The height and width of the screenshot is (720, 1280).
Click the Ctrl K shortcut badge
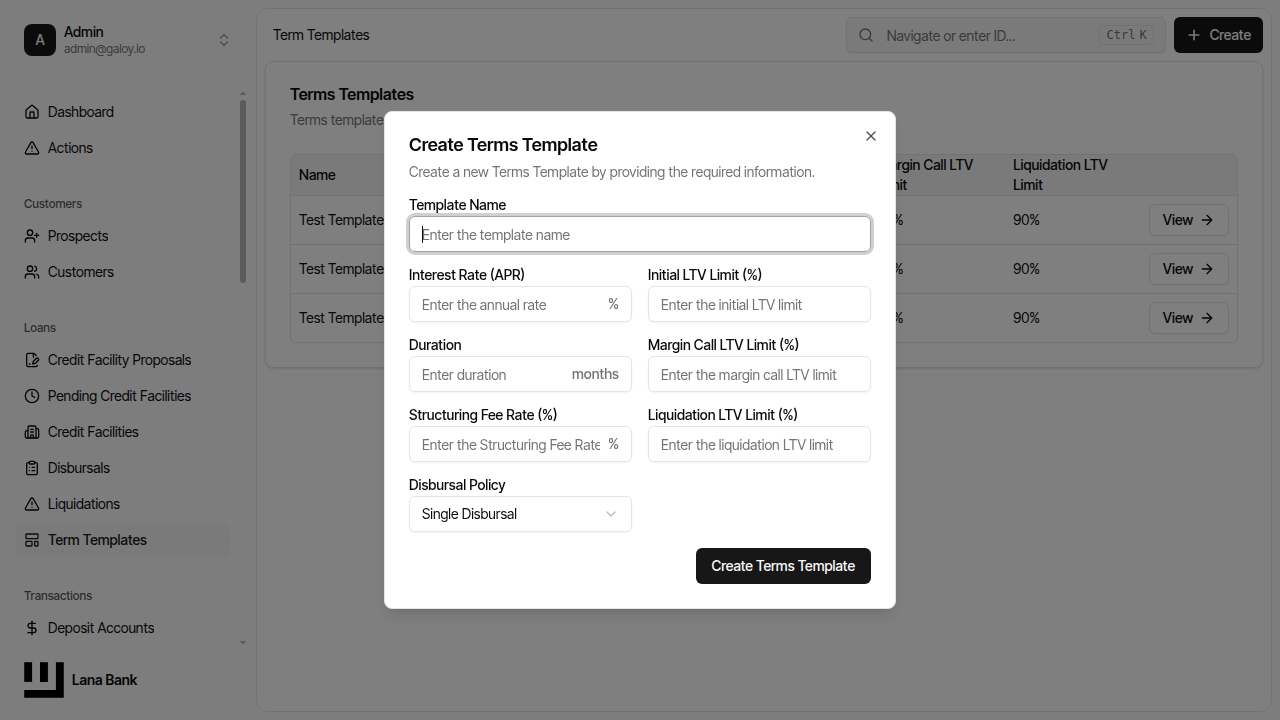pos(1126,35)
